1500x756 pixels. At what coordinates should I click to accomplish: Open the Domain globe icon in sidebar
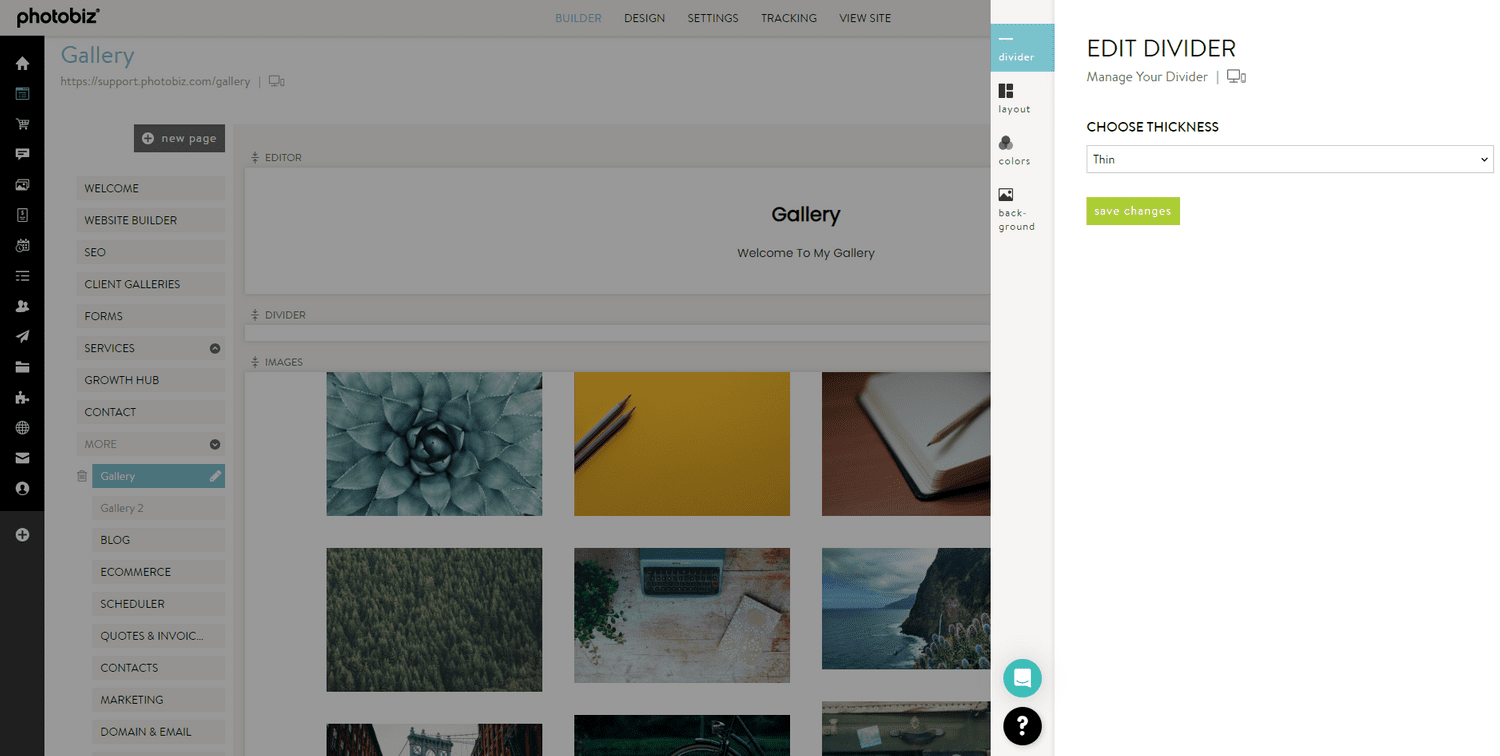coord(22,428)
